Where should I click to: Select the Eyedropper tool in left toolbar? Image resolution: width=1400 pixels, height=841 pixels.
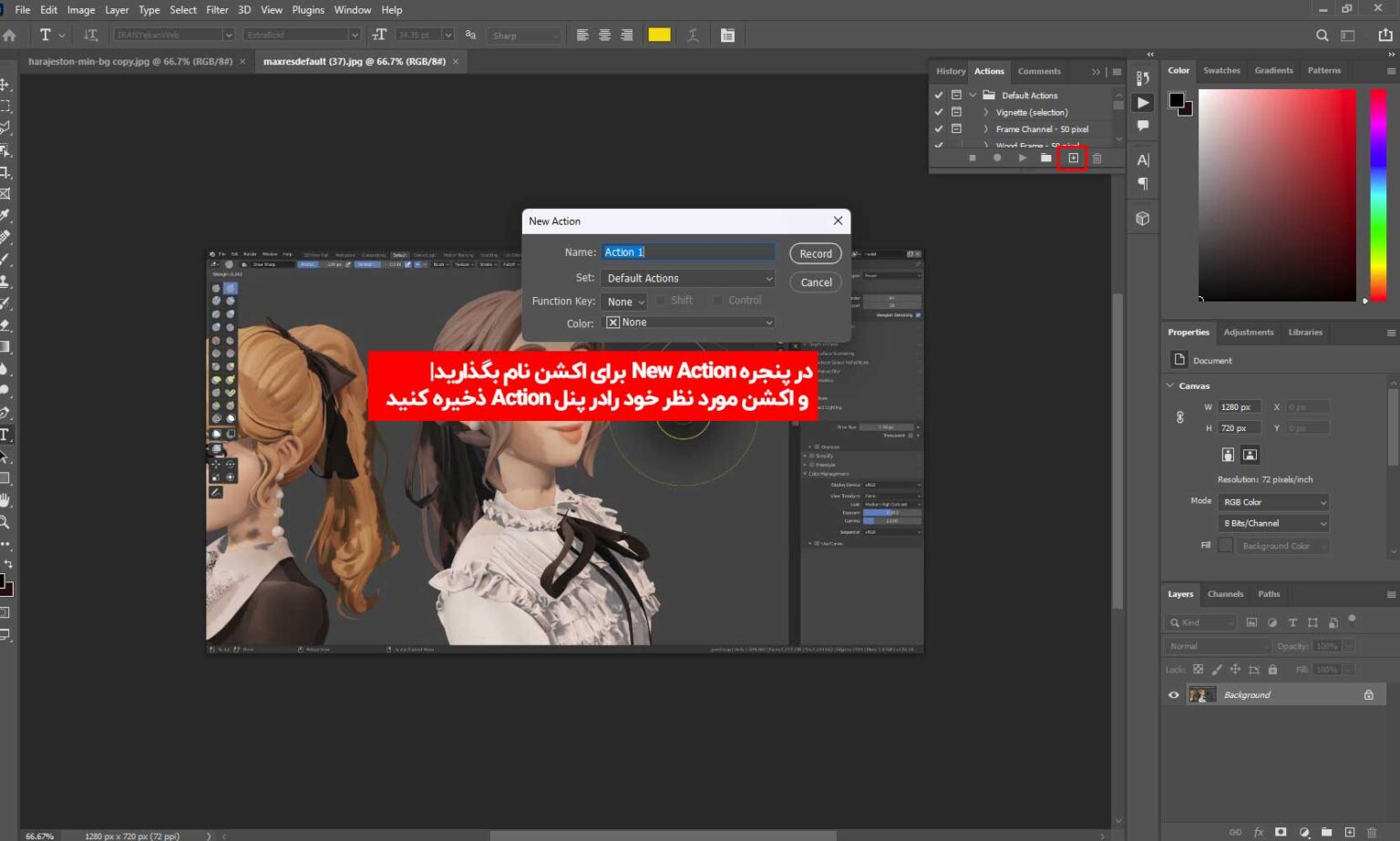click(5, 216)
